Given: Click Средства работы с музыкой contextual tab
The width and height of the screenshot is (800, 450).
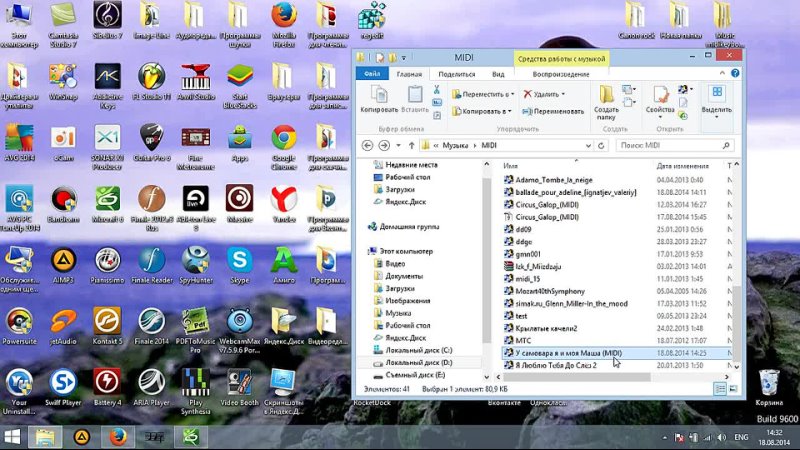Looking at the screenshot, I should pos(561,59).
